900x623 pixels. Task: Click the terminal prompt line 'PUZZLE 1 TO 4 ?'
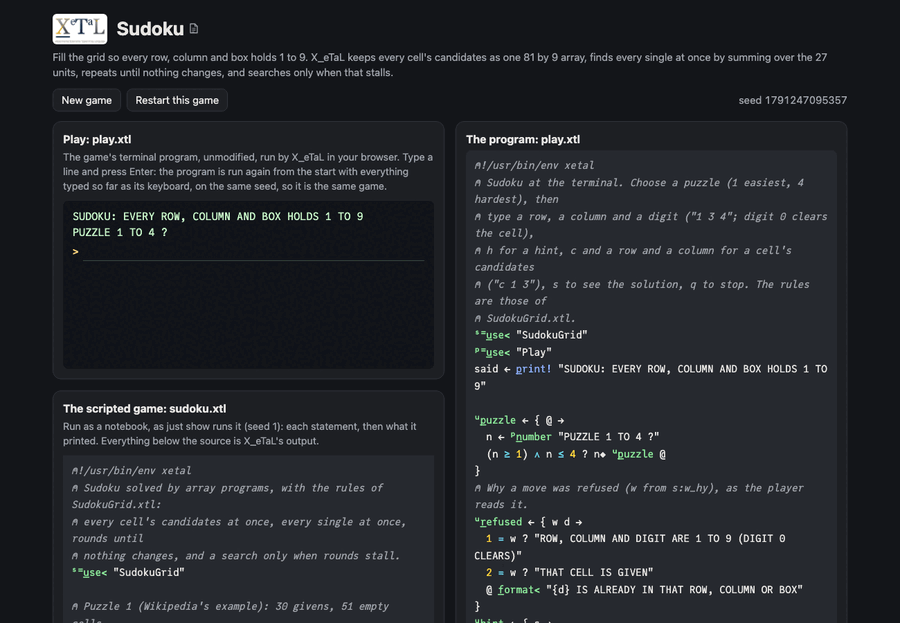120,233
